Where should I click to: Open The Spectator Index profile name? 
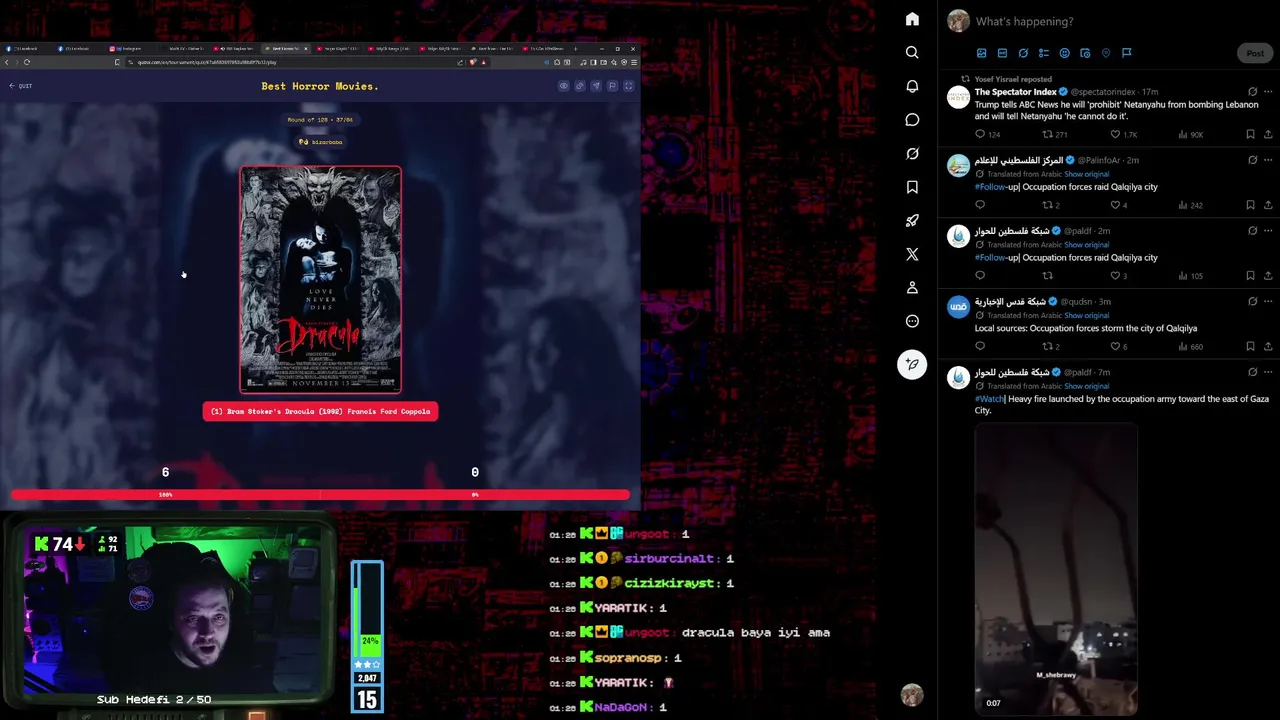(1016, 92)
